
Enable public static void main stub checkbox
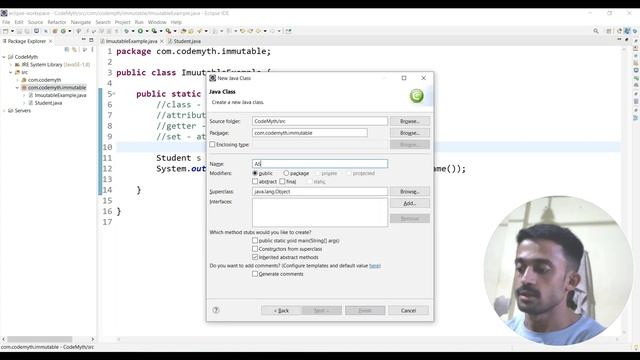pos(255,241)
